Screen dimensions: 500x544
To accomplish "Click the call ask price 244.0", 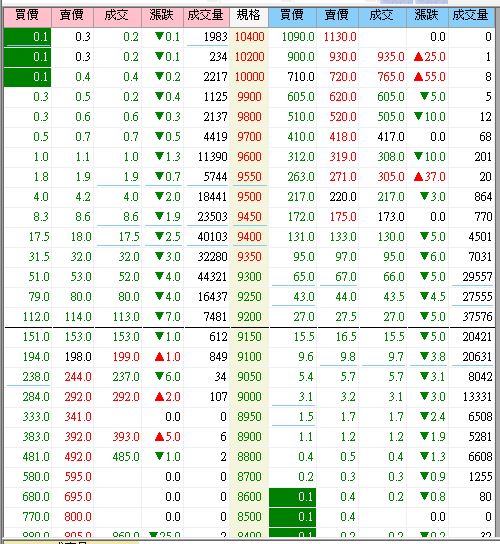I will coord(78,377).
